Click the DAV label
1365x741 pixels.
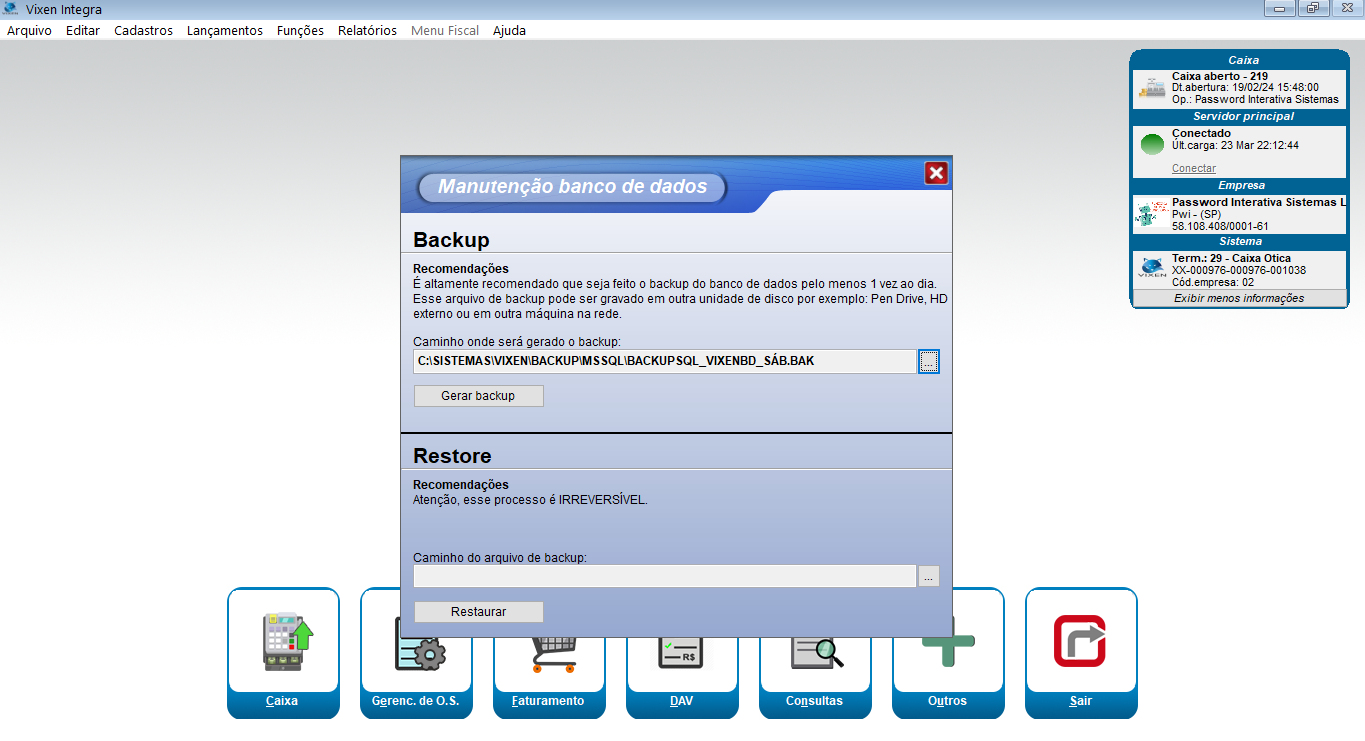(x=681, y=701)
